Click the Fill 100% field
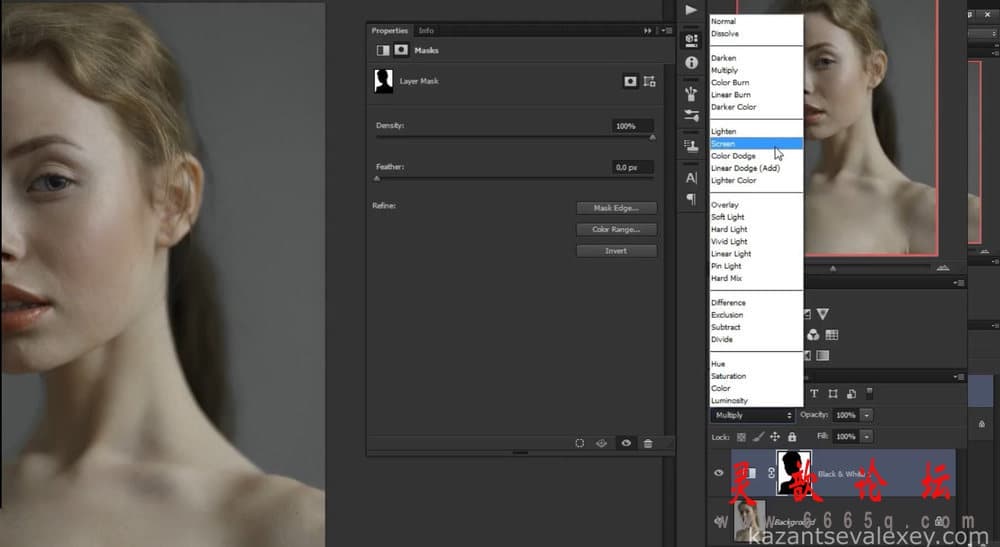This screenshot has height=547, width=1000. [846, 437]
